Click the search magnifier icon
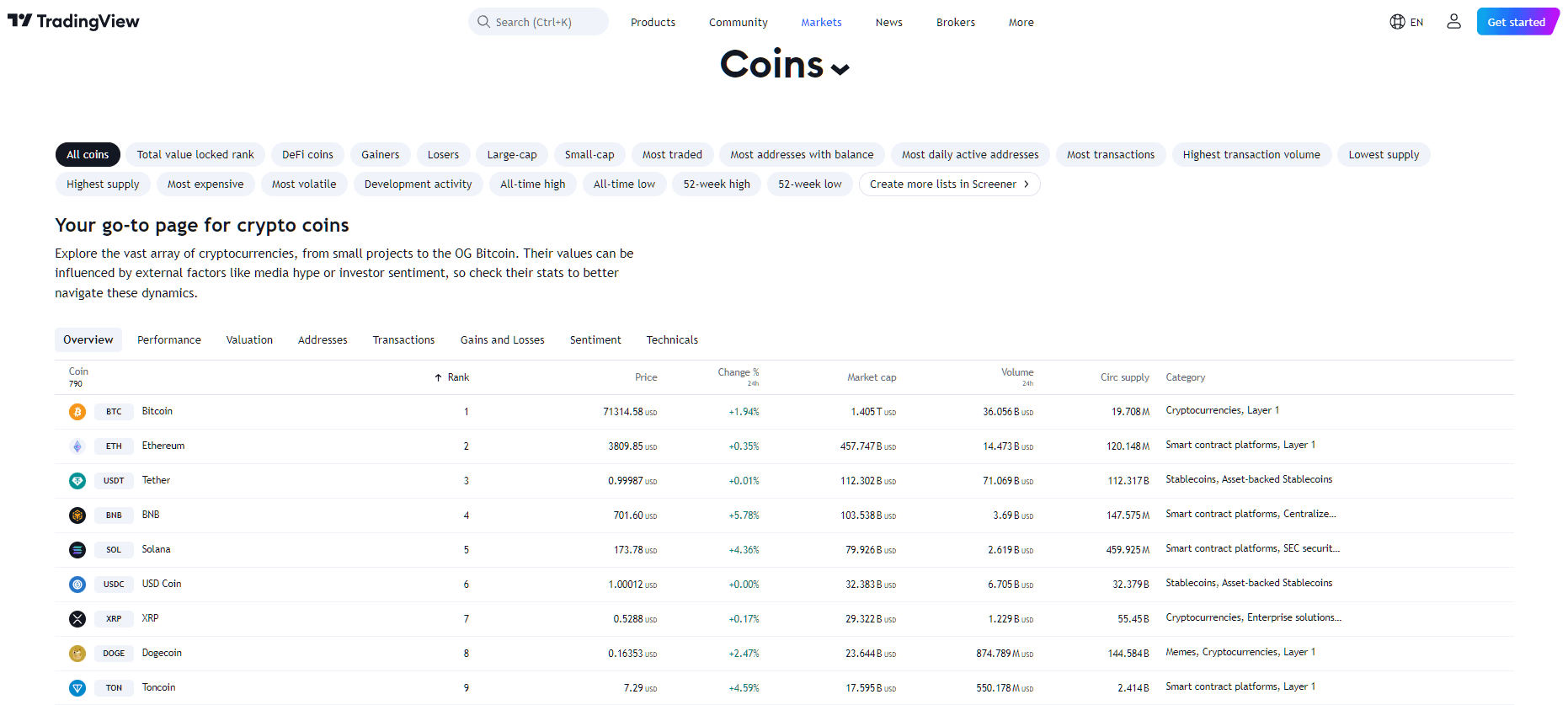Image resolution: width=1568 pixels, height=705 pixels. [483, 22]
